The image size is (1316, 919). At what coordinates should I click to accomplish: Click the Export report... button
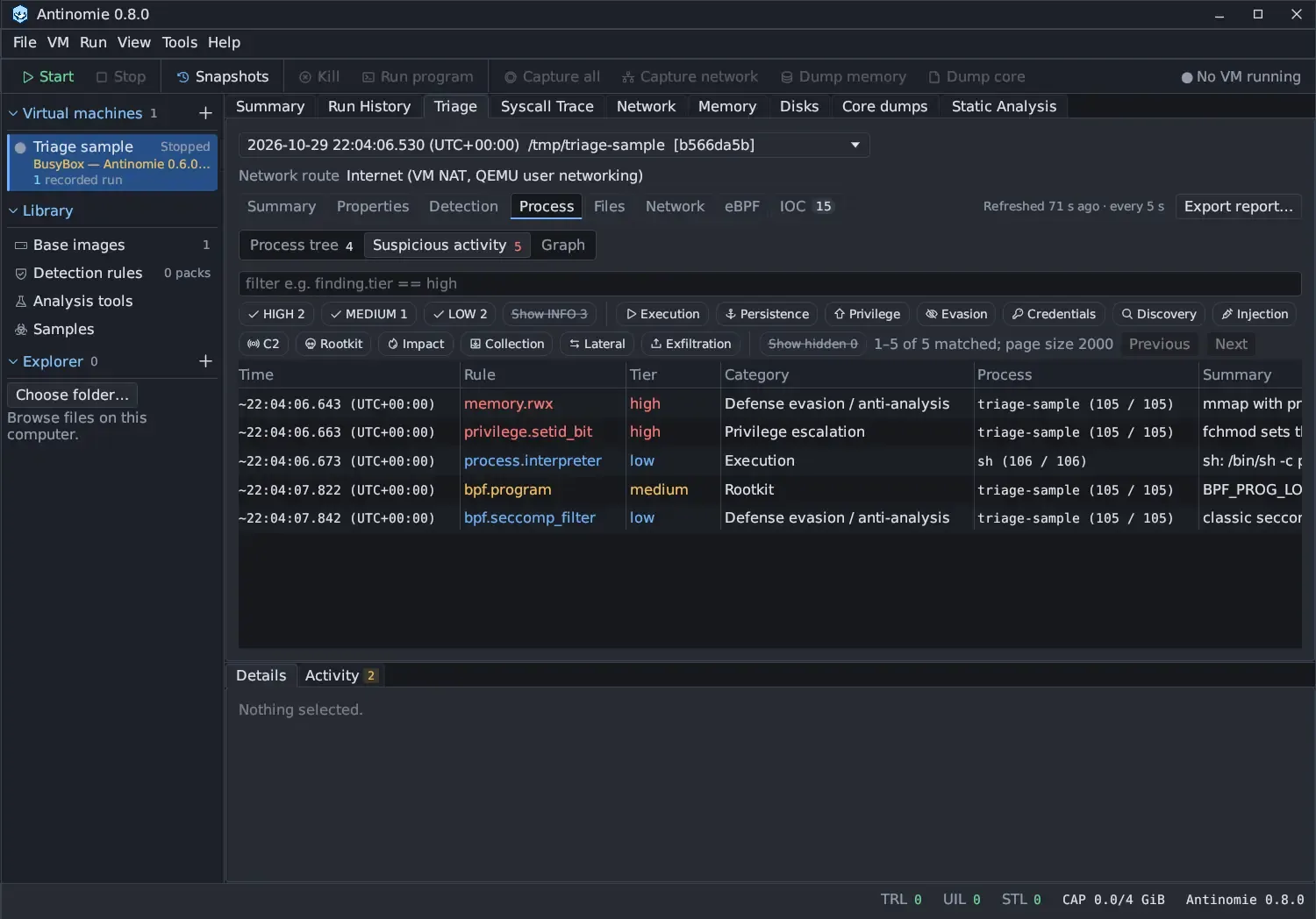pos(1238,206)
